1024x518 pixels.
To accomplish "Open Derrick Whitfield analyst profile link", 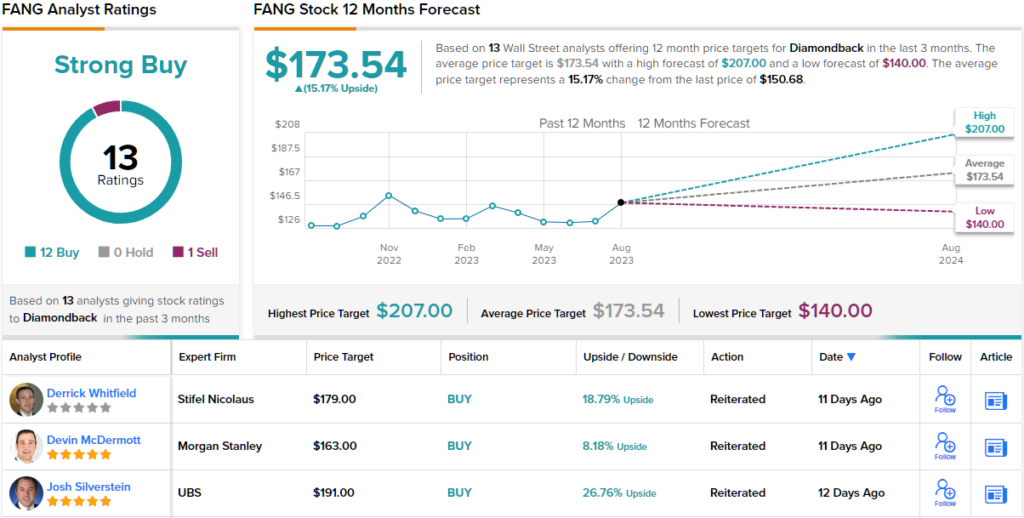I will 91,393.
